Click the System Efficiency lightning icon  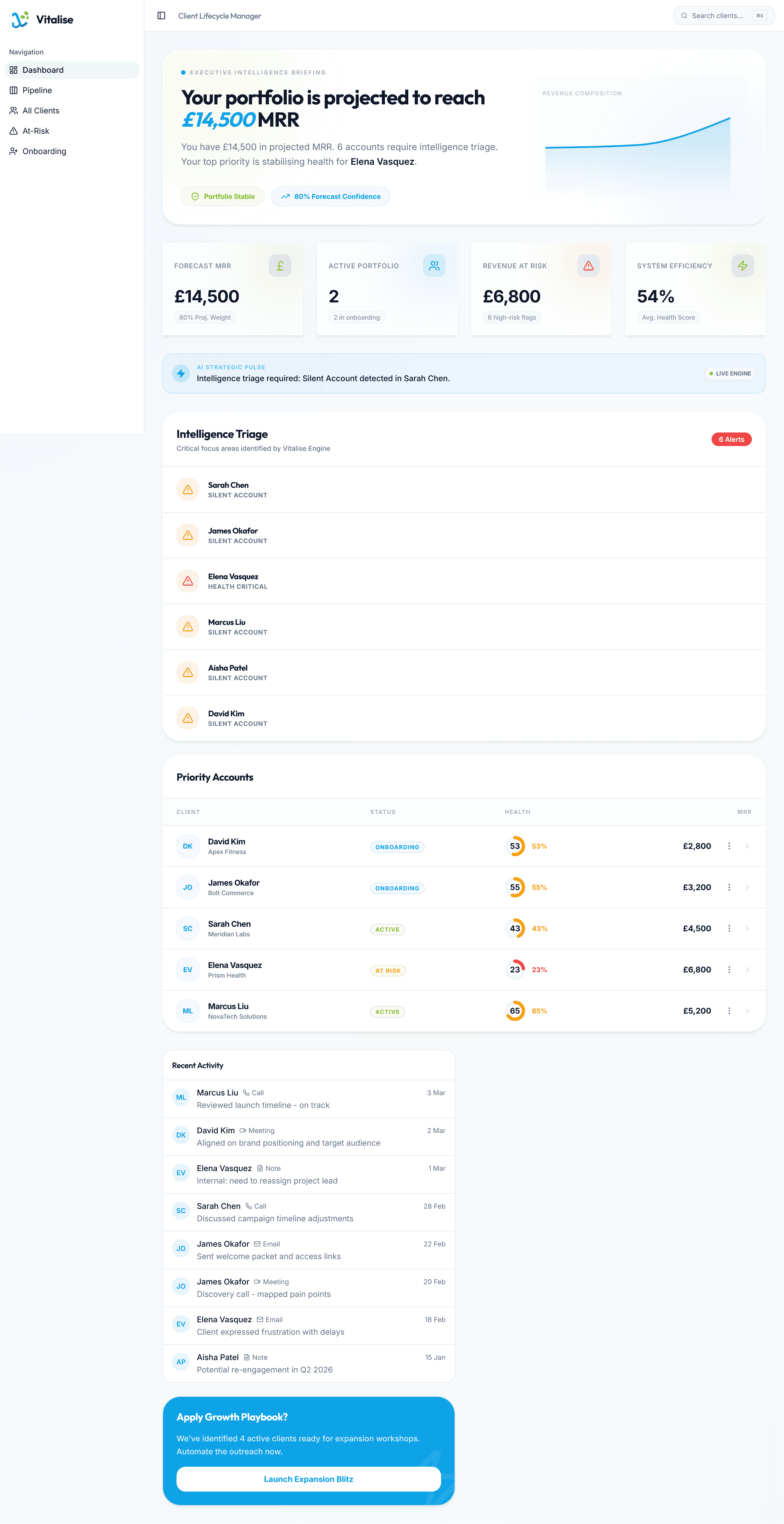point(743,266)
